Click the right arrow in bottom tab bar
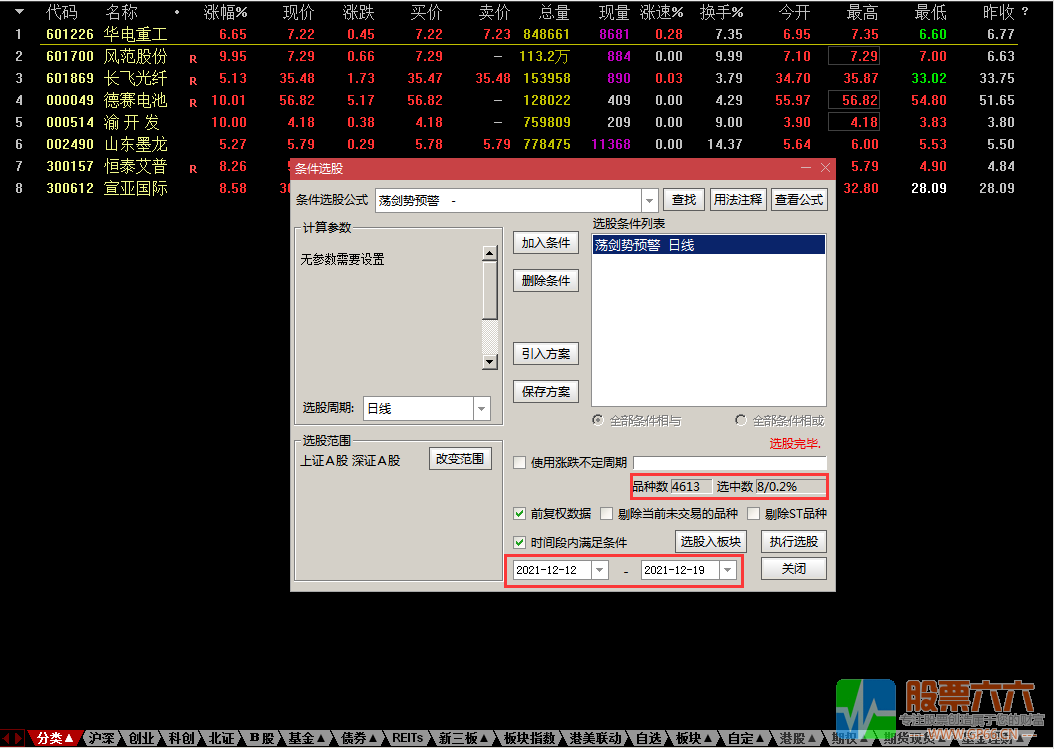1054x749 pixels. [18, 738]
